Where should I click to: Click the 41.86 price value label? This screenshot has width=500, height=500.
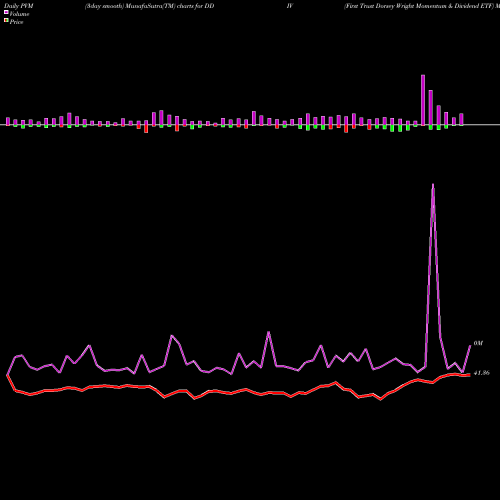tap(482, 373)
